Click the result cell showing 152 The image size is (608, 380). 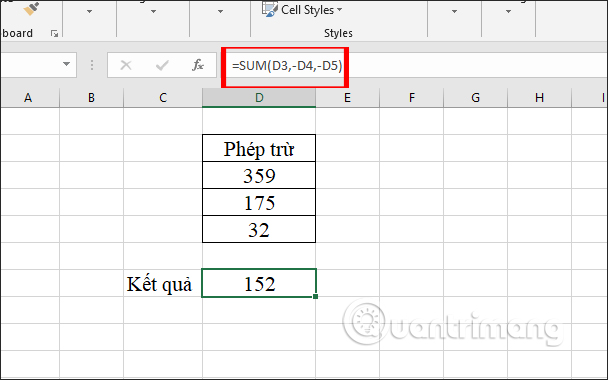click(259, 283)
